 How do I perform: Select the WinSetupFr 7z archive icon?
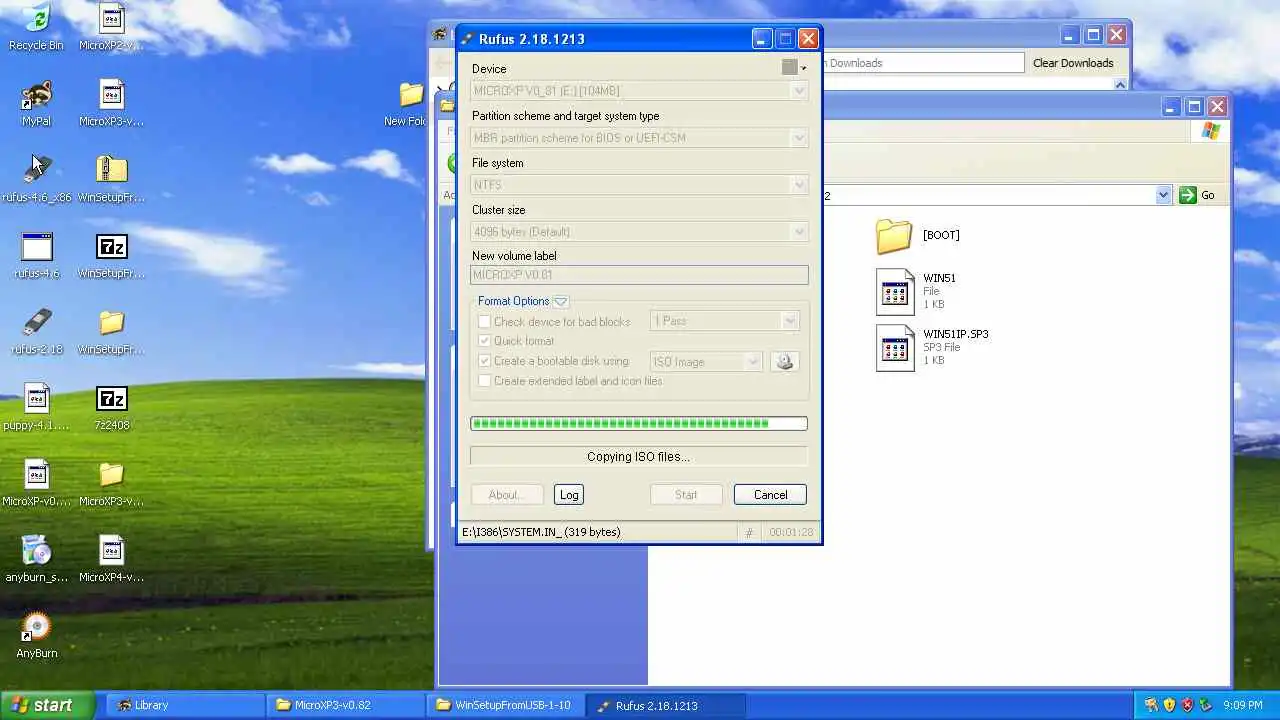(x=111, y=255)
